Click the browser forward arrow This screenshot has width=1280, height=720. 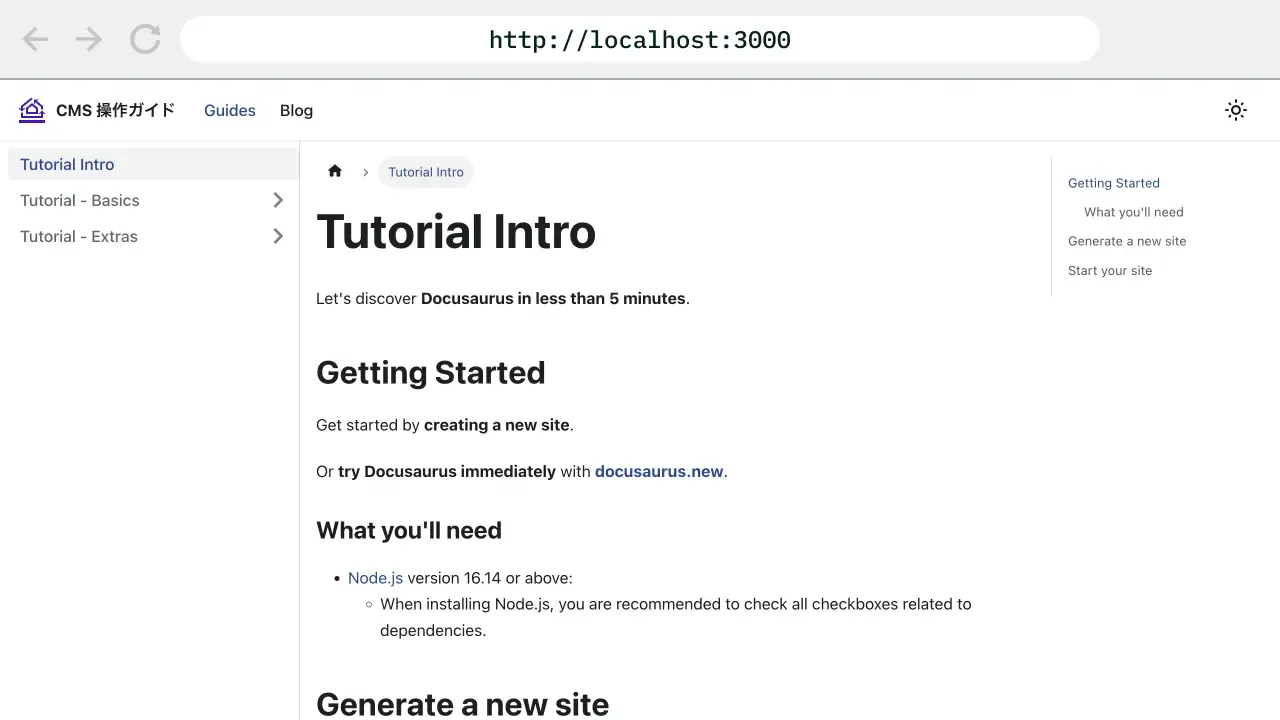[x=89, y=40]
